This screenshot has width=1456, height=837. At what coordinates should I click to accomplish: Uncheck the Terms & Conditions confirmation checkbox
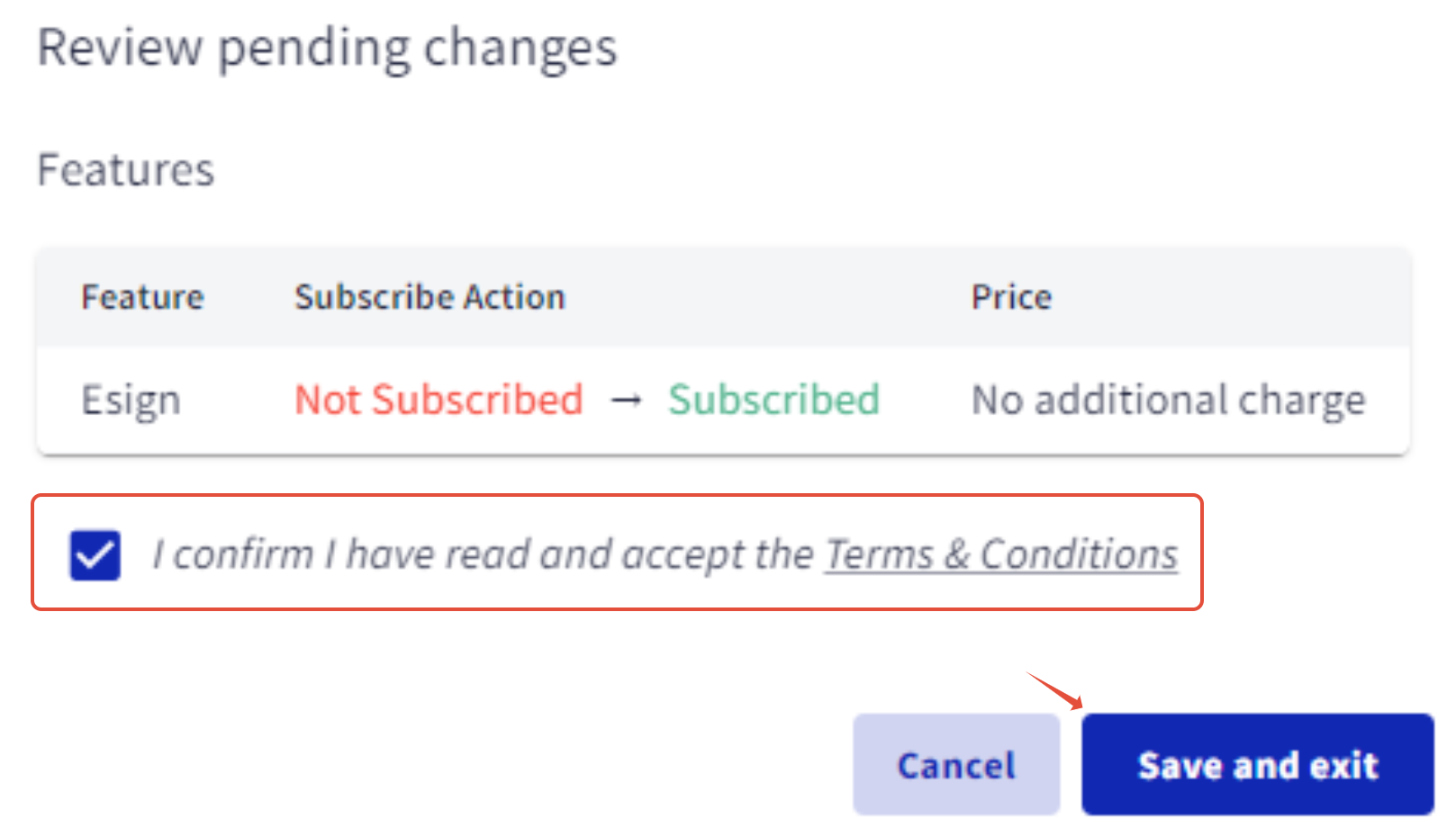click(94, 555)
